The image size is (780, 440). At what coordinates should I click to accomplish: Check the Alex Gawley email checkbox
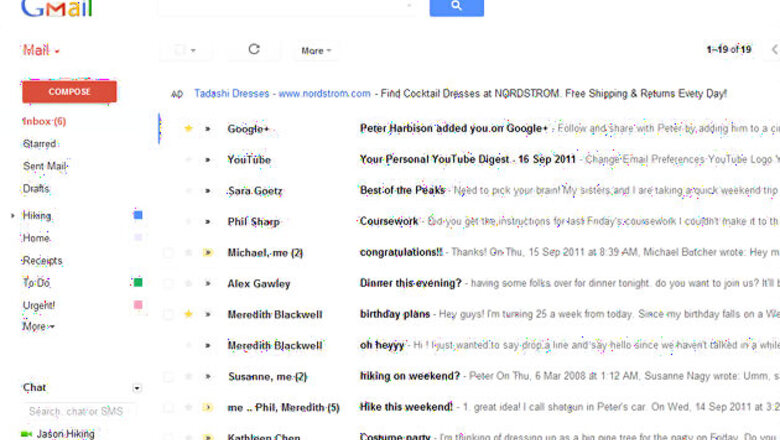tap(169, 283)
